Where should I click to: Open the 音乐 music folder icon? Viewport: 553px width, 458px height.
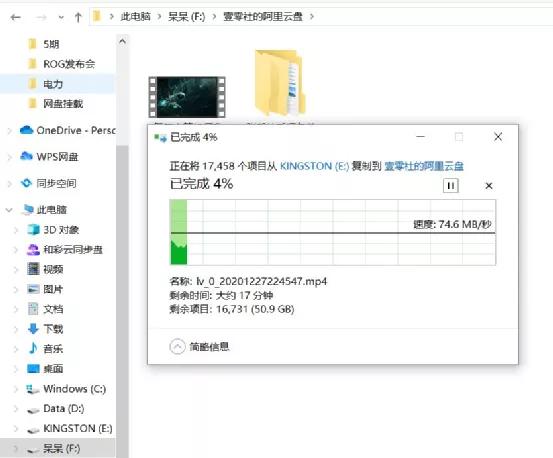click(x=33, y=348)
